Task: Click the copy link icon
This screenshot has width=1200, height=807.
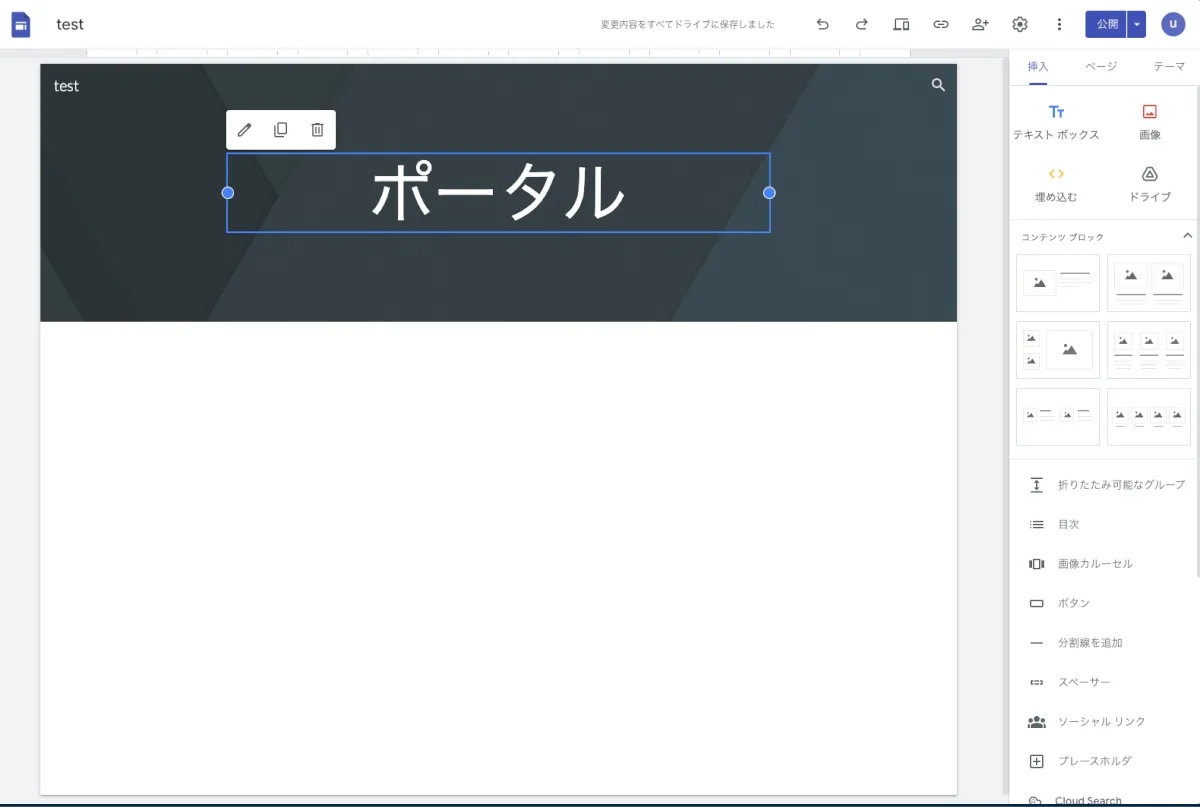Action: [940, 24]
